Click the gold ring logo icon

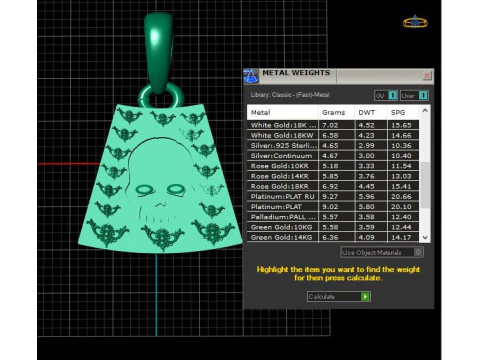click(415, 22)
